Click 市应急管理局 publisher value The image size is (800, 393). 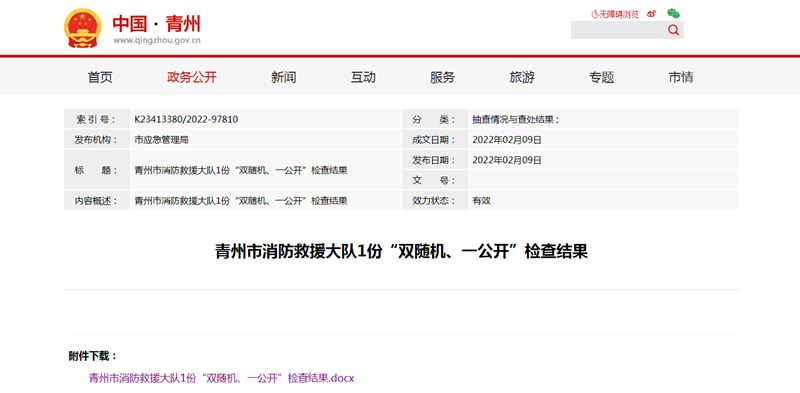[161, 139]
